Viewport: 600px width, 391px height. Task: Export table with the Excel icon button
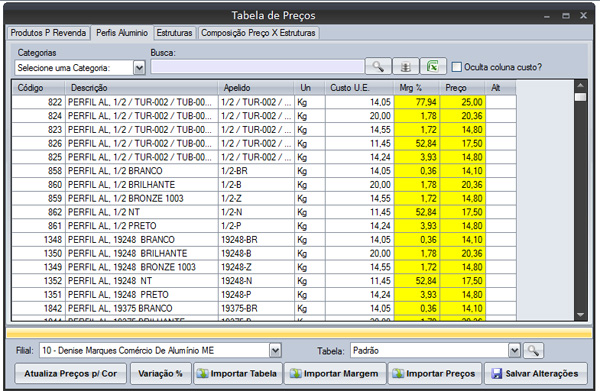tap(433, 67)
